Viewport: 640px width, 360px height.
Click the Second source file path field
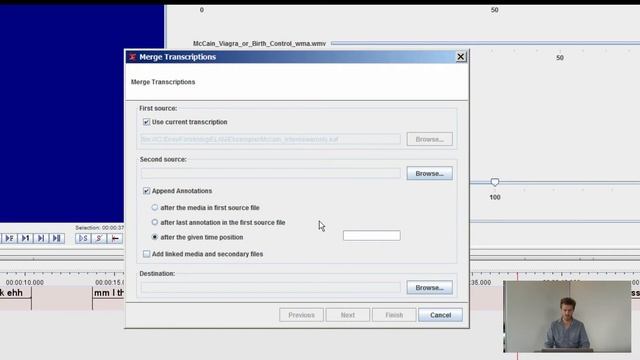(x=271, y=173)
